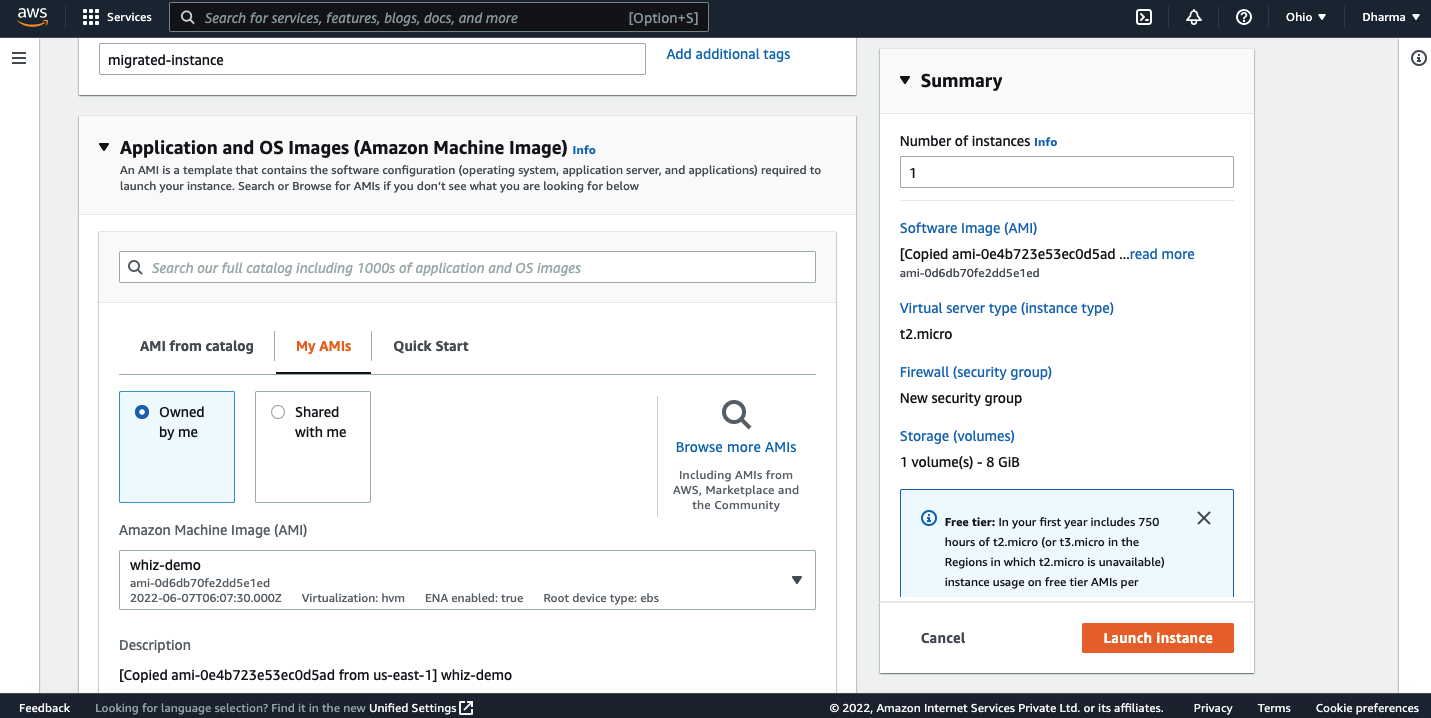Open the whiz-demo AMI dropdown

pos(467,580)
